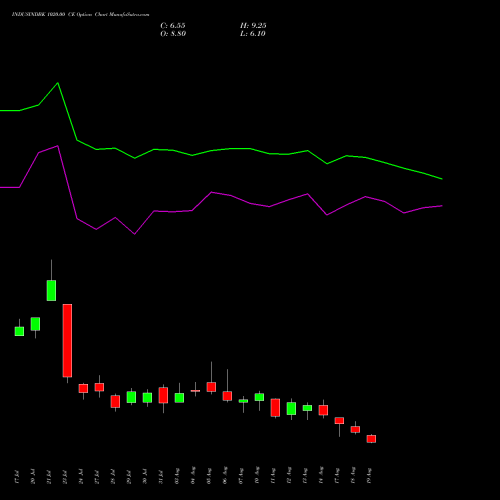Click the open value O: 8.80
Image resolution: width=500 pixels, height=500 pixels.
[x=173, y=34]
